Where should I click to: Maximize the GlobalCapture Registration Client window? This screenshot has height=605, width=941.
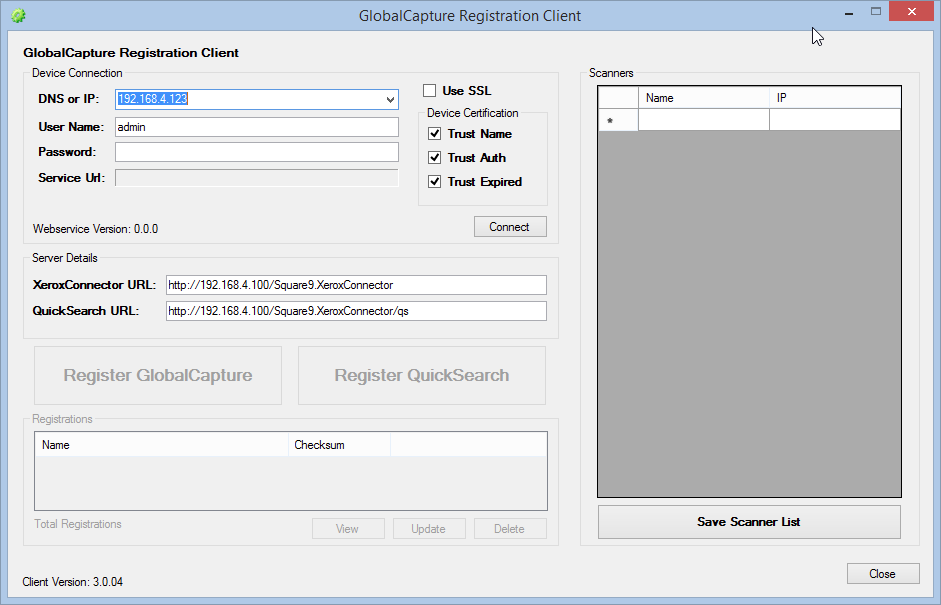[x=876, y=12]
